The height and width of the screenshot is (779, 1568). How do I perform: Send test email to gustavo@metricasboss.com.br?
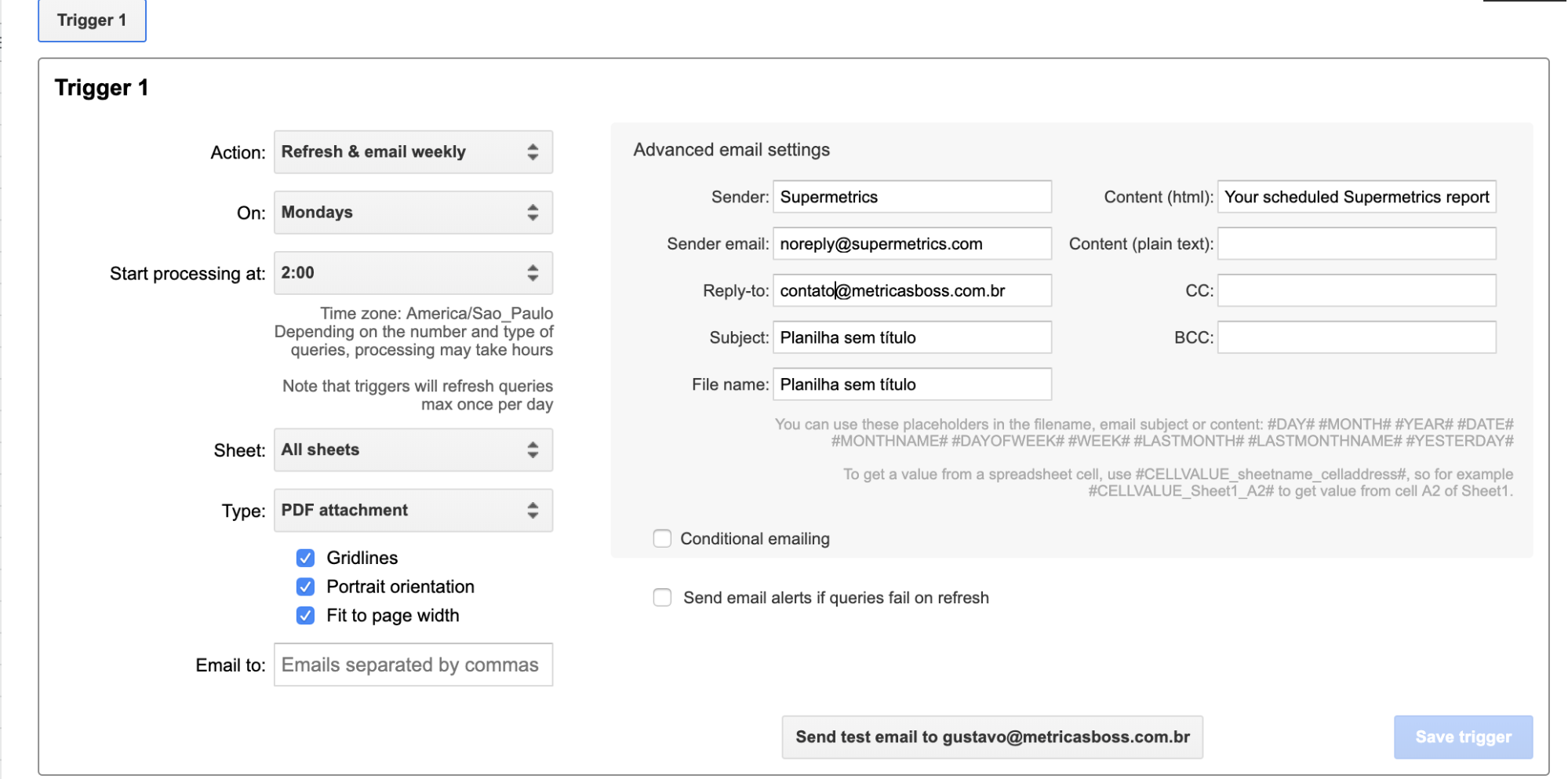click(991, 737)
